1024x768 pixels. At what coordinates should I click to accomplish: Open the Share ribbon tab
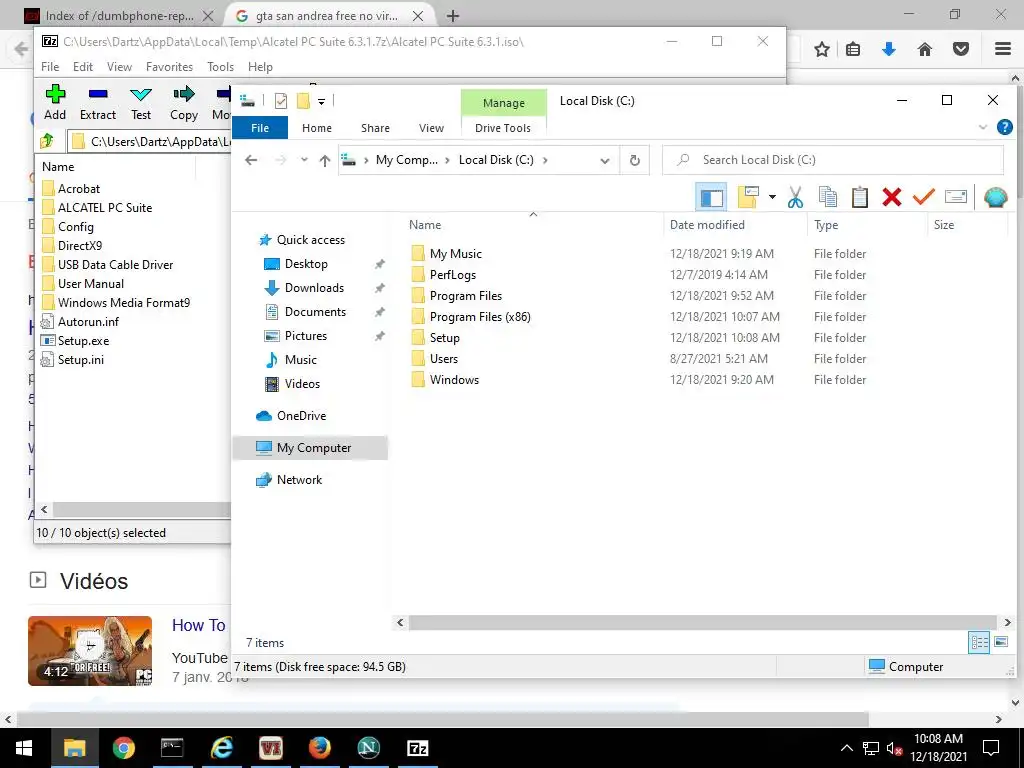pyautogui.click(x=376, y=128)
